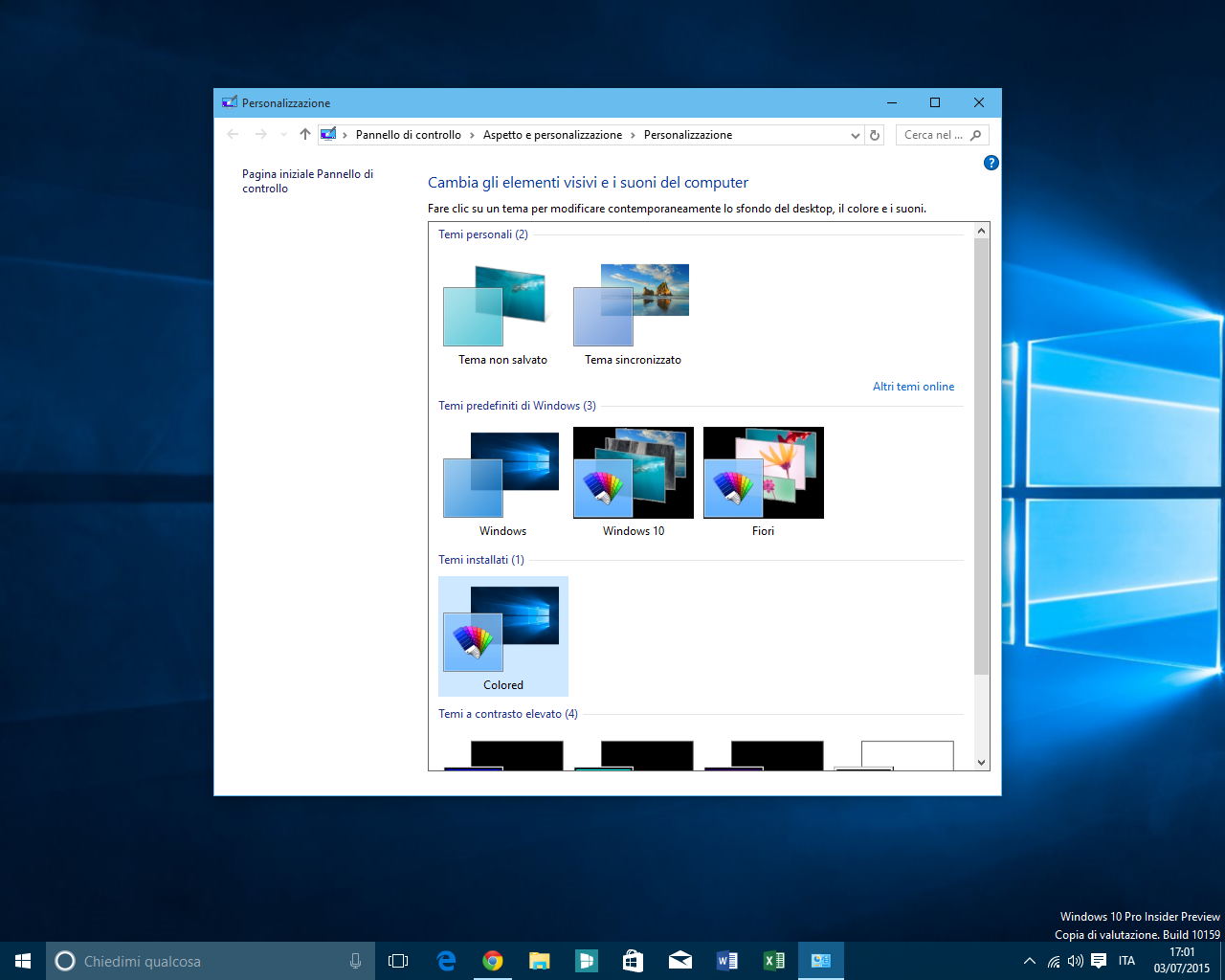Viewport: 1225px width, 980px height.
Task: Launch Microsoft Excel from taskbar
Action: coord(774,961)
